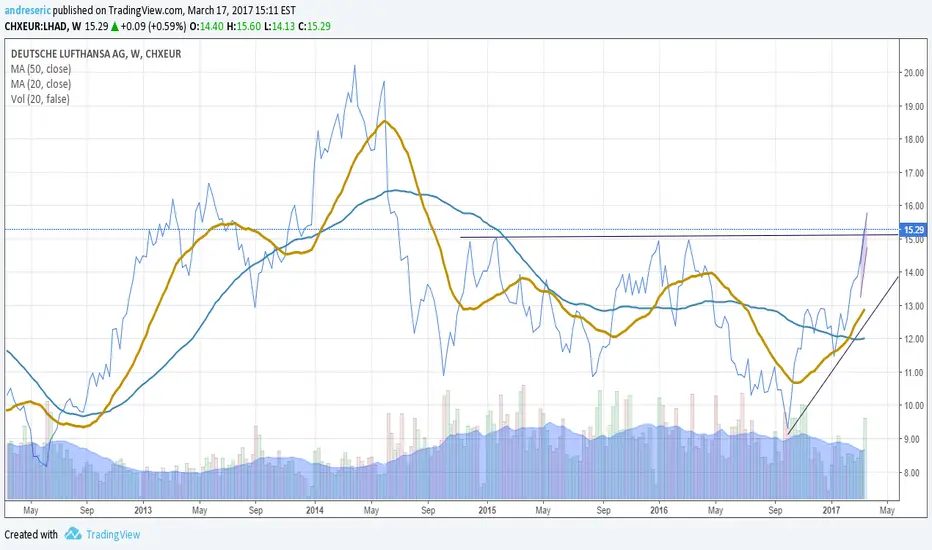
Task: Click the high price value H:15.60
Action: [244, 26]
